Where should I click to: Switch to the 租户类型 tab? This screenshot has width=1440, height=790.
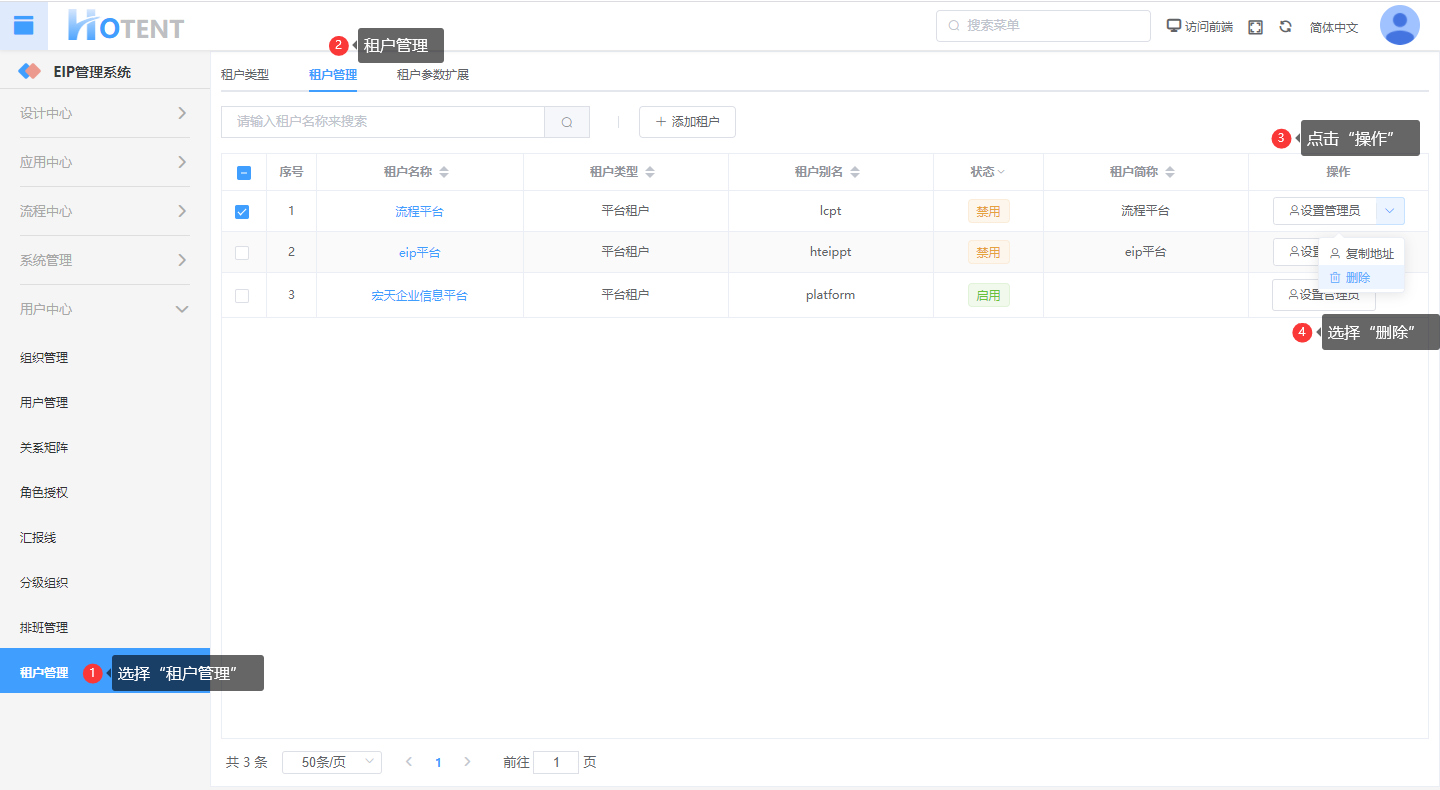tap(245, 74)
